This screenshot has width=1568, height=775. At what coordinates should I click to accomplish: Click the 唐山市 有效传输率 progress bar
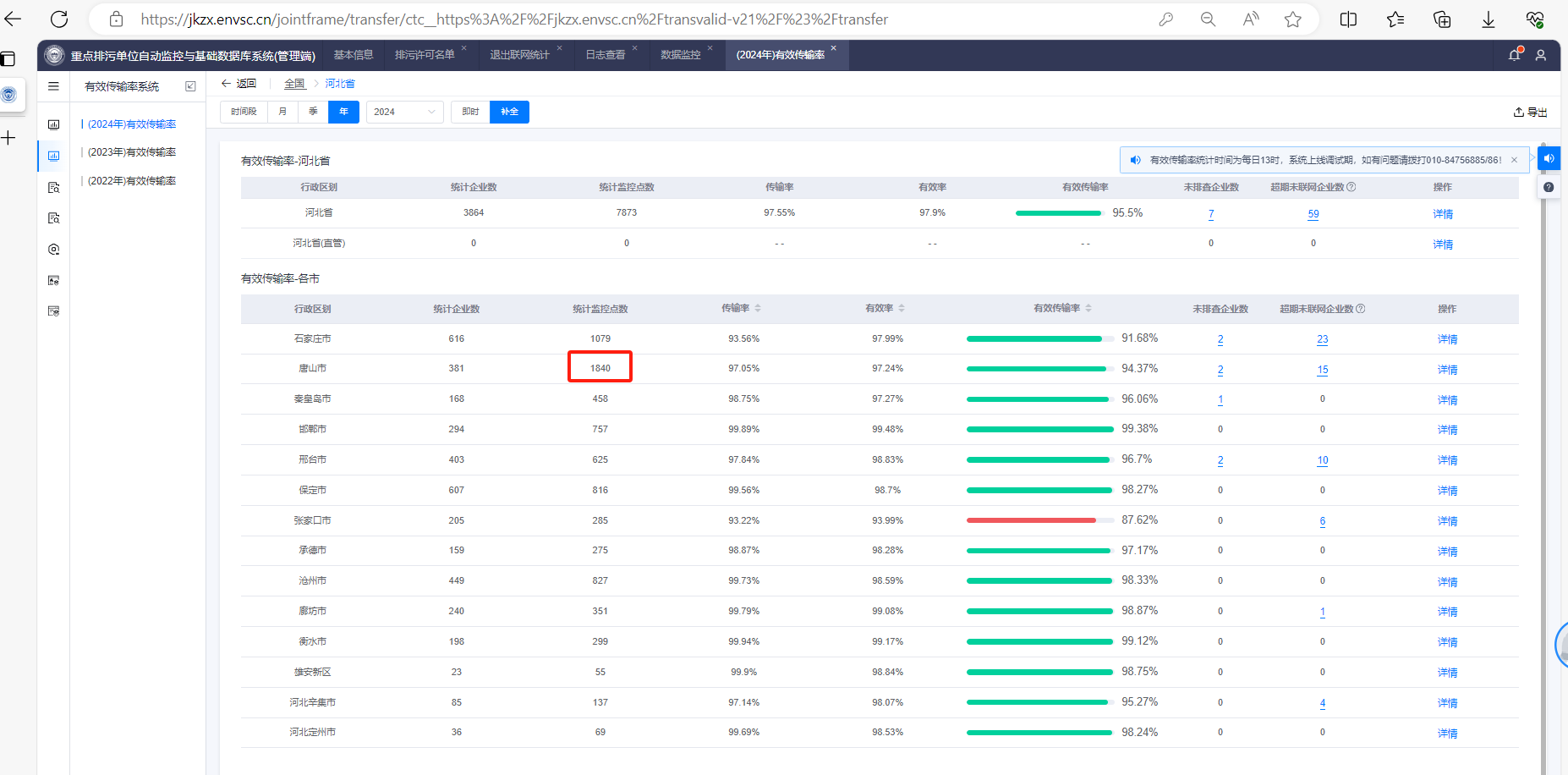[x=1039, y=369]
